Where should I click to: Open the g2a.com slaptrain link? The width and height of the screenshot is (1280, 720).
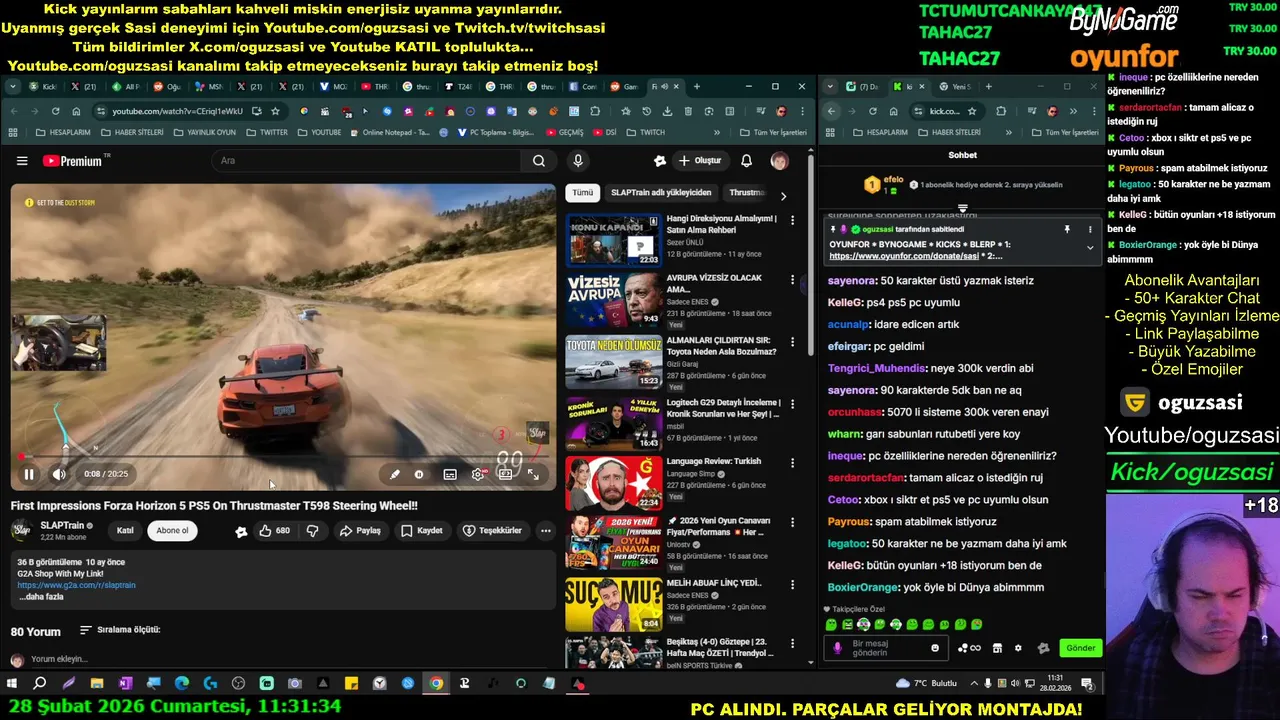(x=76, y=585)
